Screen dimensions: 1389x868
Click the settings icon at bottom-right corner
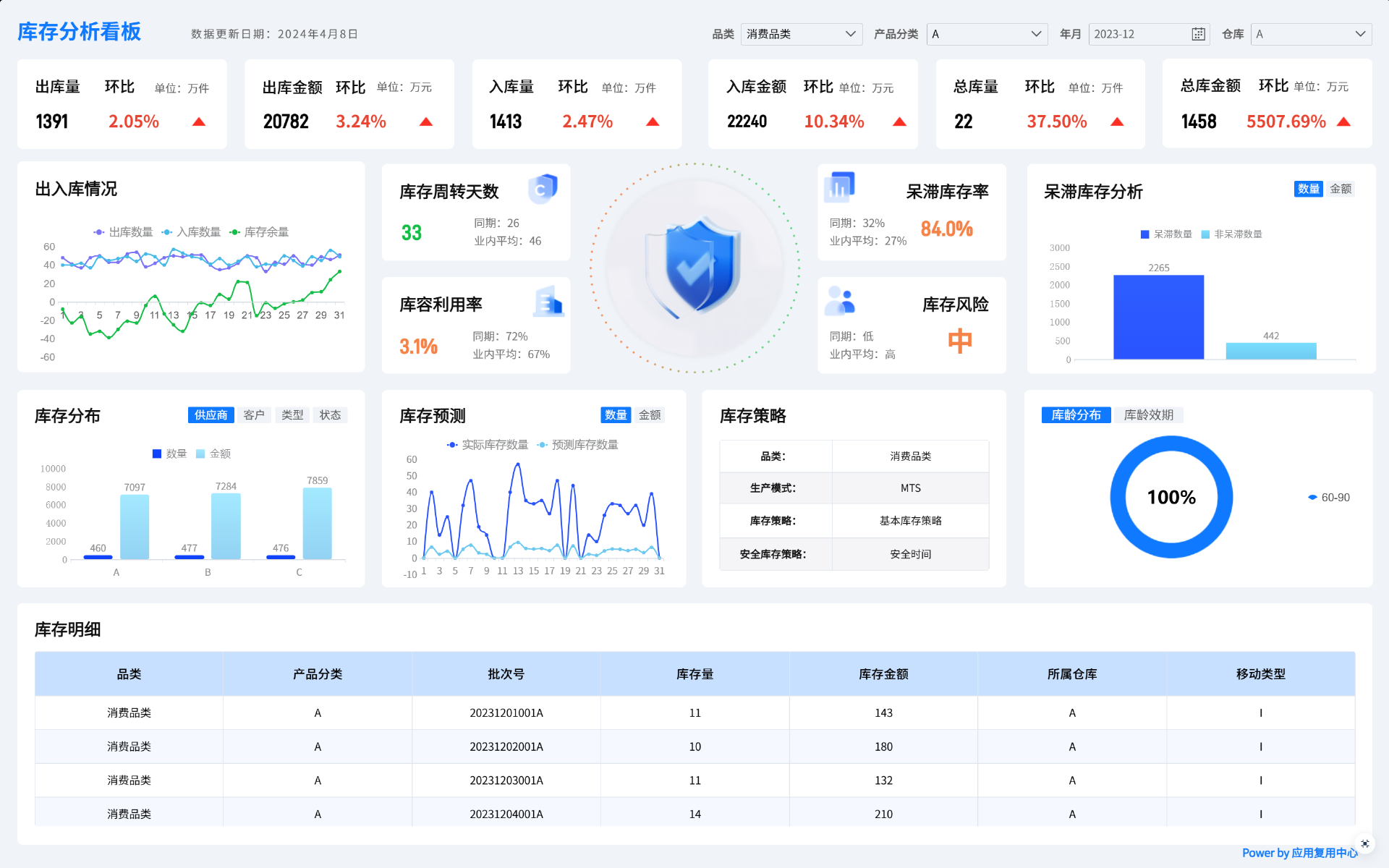(1364, 843)
